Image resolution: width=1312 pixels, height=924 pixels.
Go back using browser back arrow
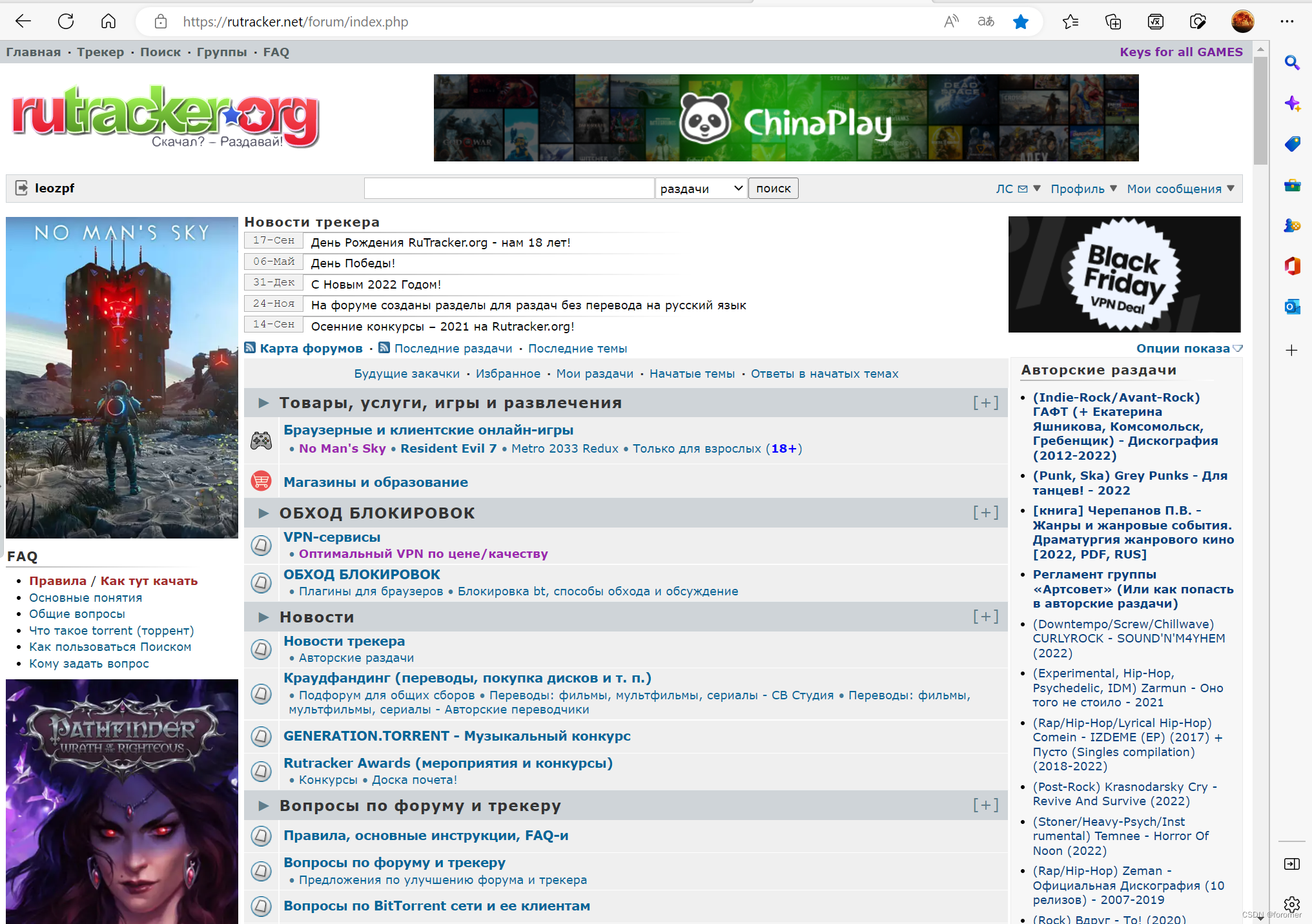pyautogui.click(x=23, y=21)
